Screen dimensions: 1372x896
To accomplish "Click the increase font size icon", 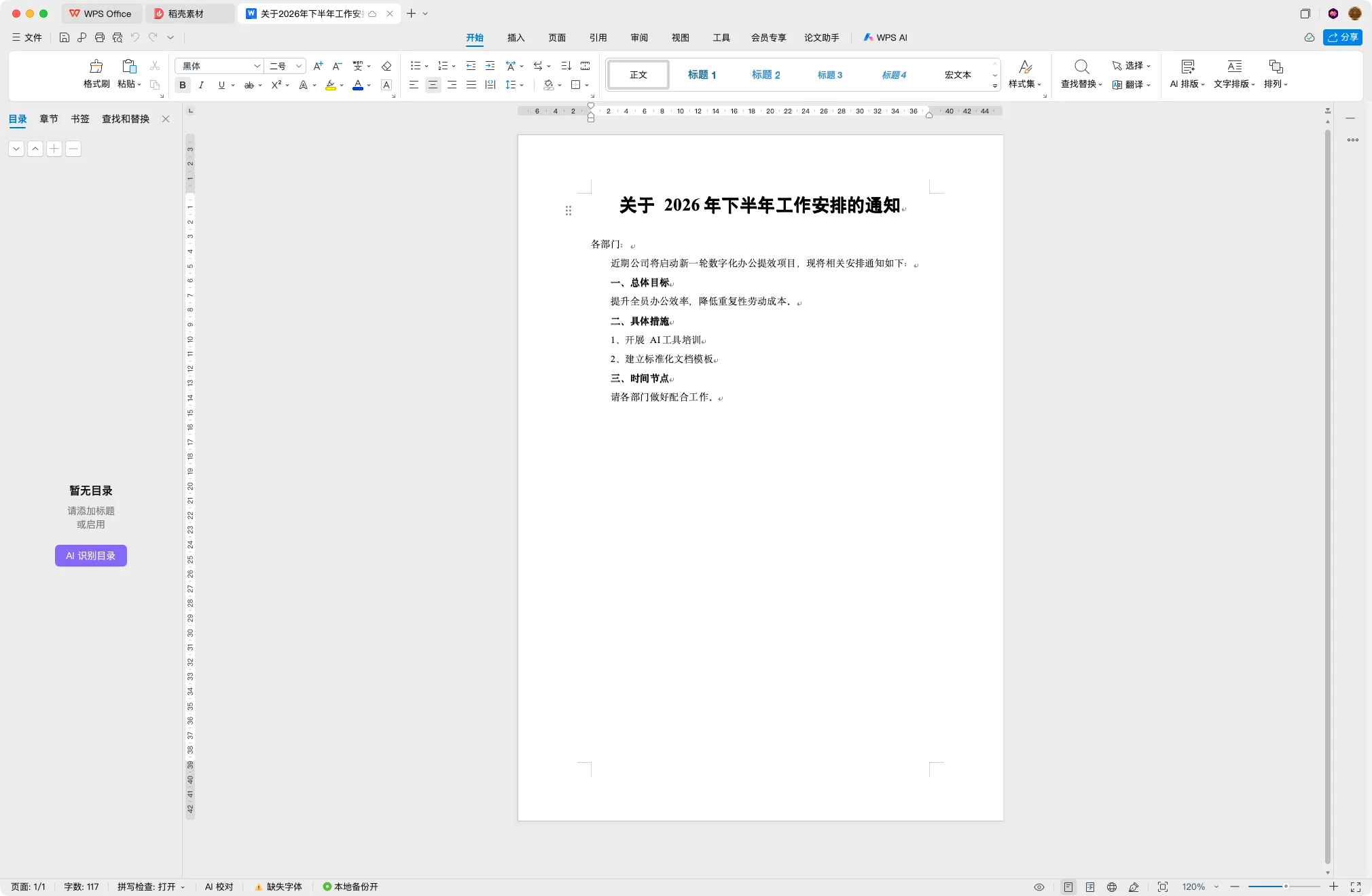I will [318, 66].
